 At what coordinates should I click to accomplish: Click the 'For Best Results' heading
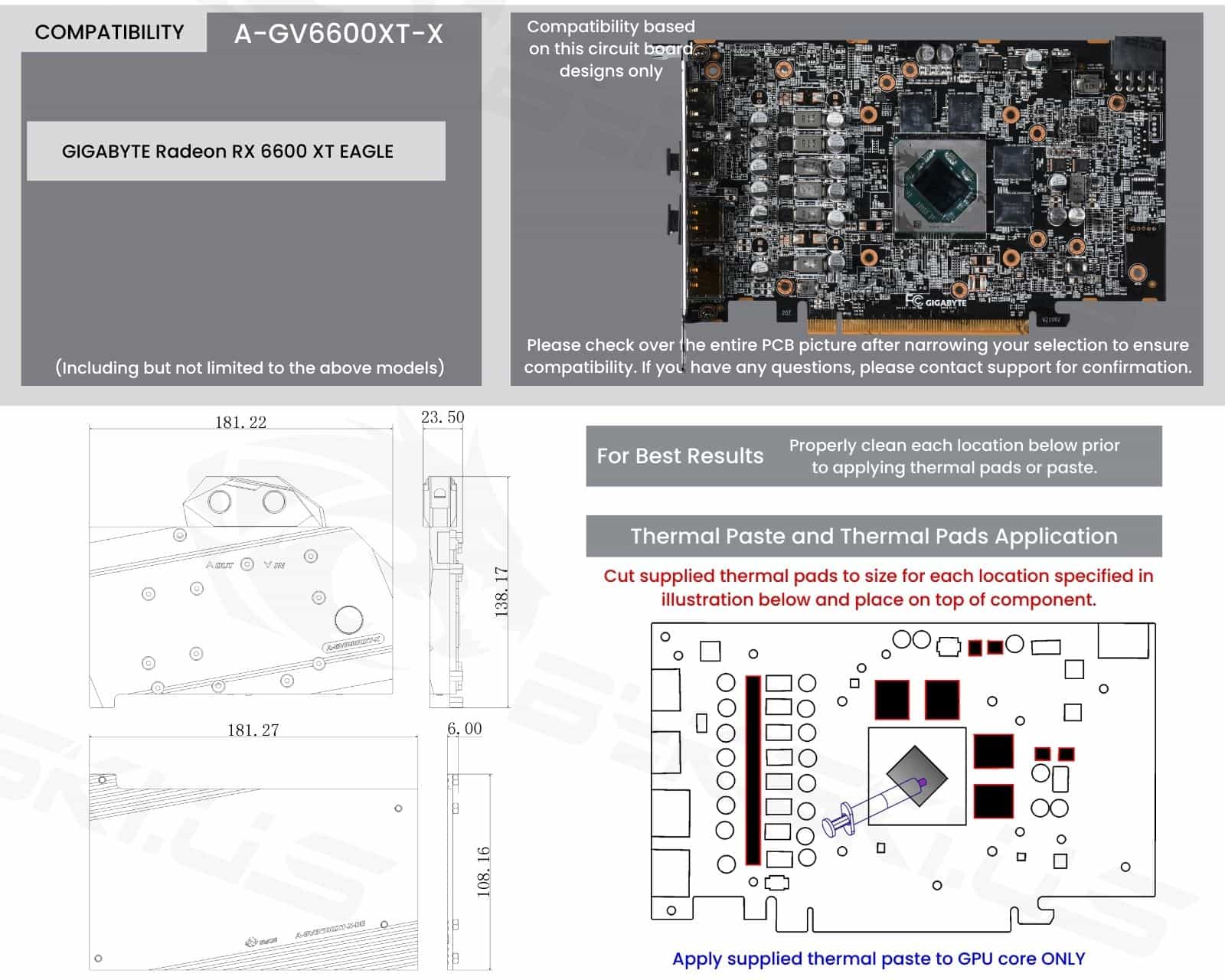(x=680, y=456)
